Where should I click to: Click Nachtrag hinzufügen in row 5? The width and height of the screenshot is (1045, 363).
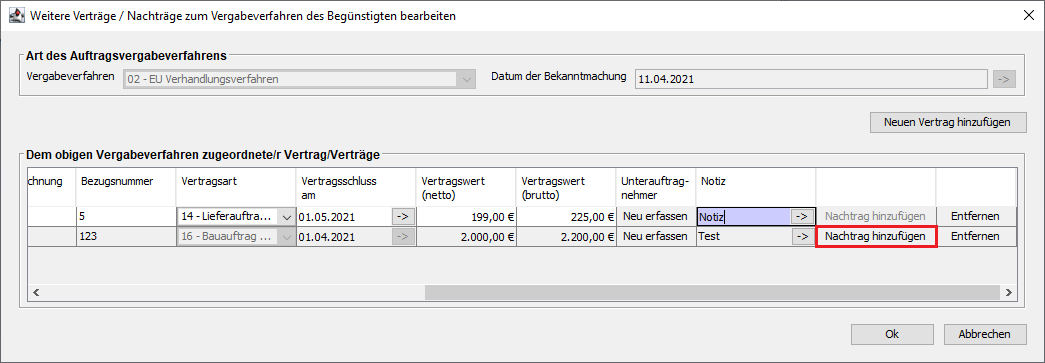(875, 216)
